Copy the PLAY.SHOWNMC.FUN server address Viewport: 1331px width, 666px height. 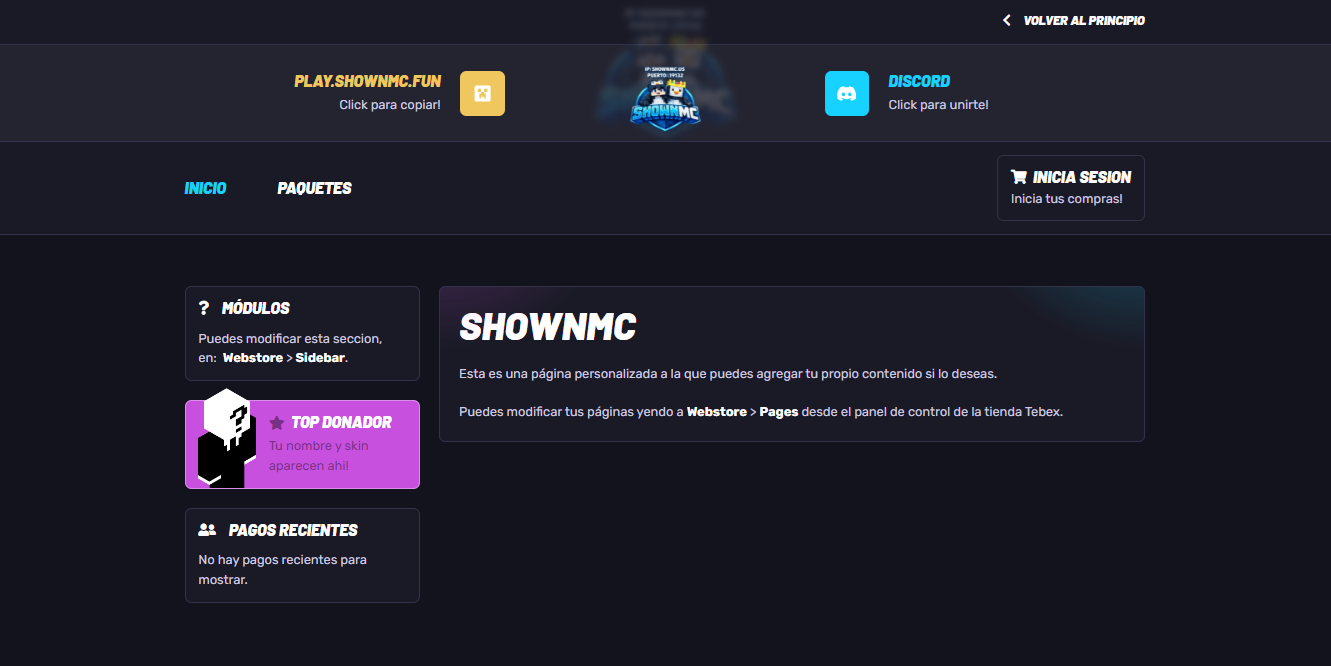click(x=367, y=81)
